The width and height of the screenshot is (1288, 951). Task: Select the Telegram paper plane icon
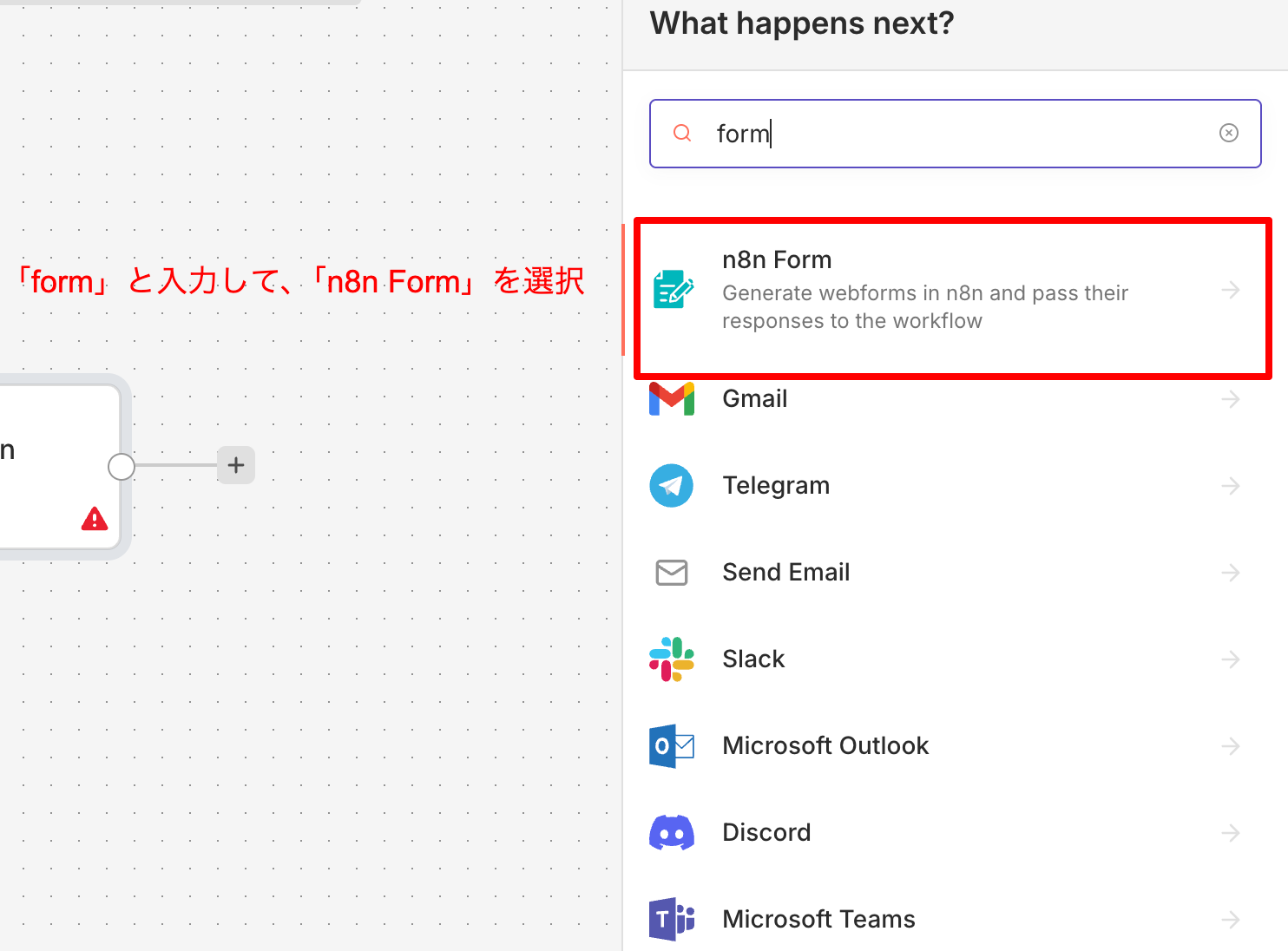(x=671, y=485)
